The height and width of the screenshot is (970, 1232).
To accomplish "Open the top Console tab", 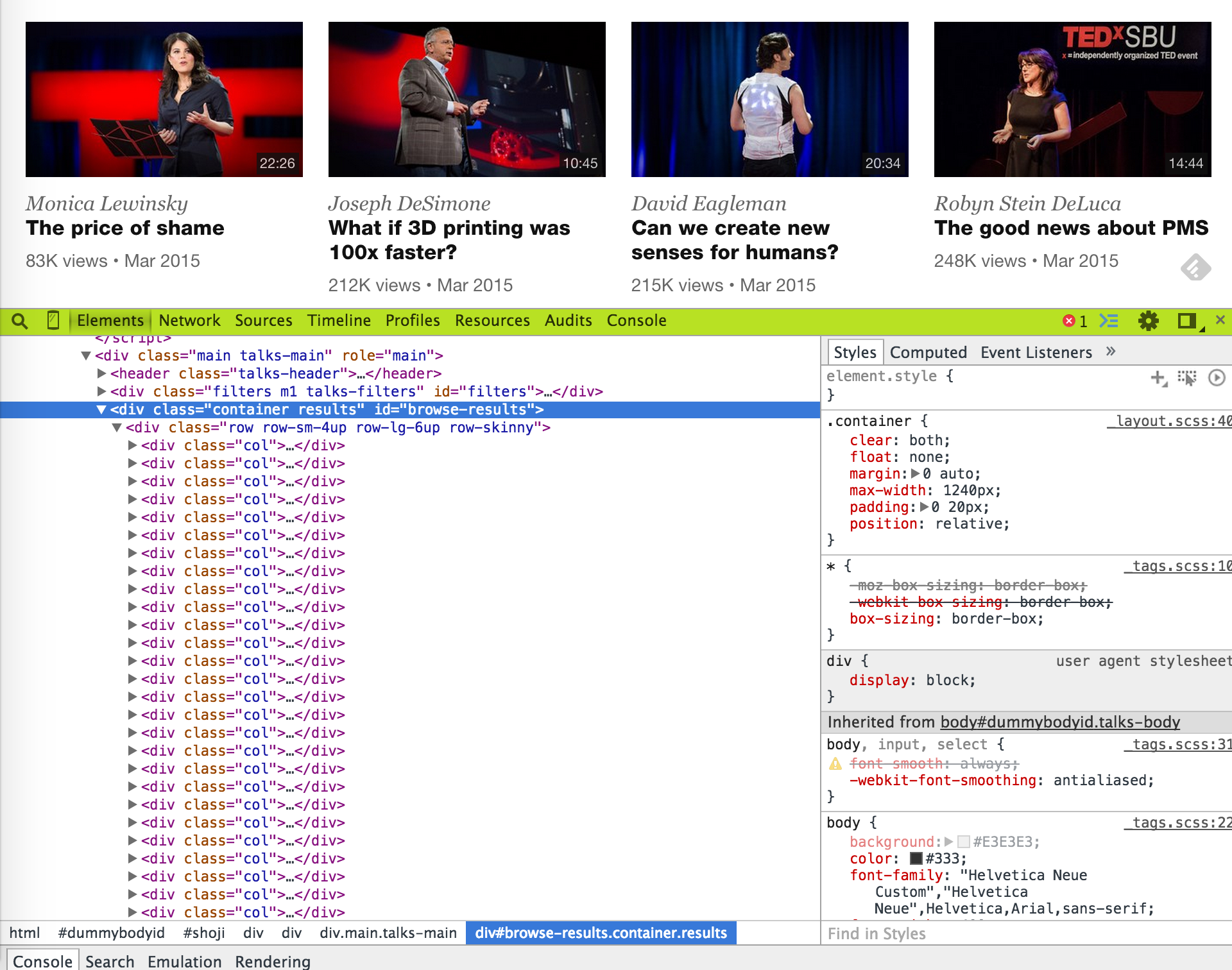I will [637, 321].
